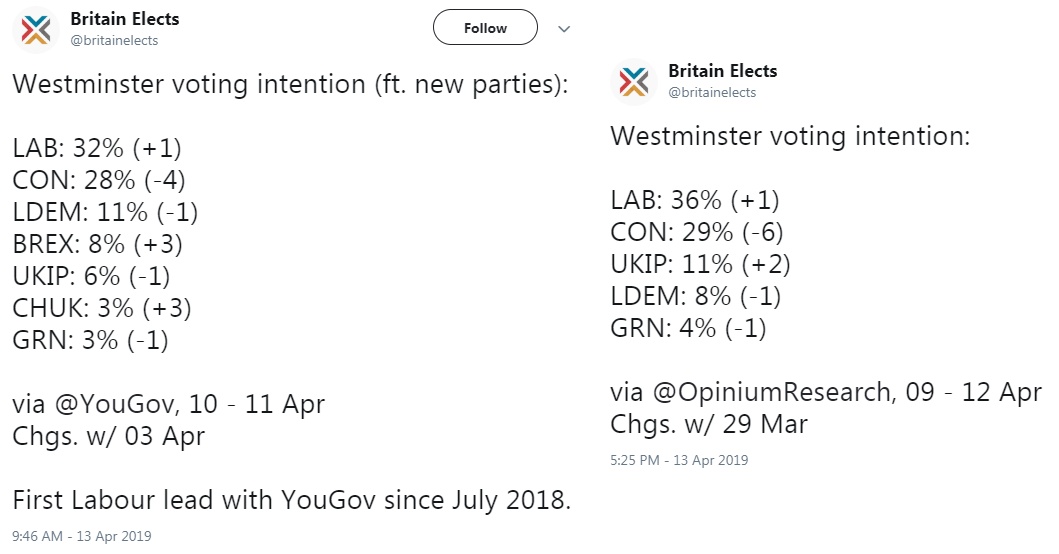Click the Britain Elects name in right tweet
The height and width of the screenshot is (554, 1059).
723,71
